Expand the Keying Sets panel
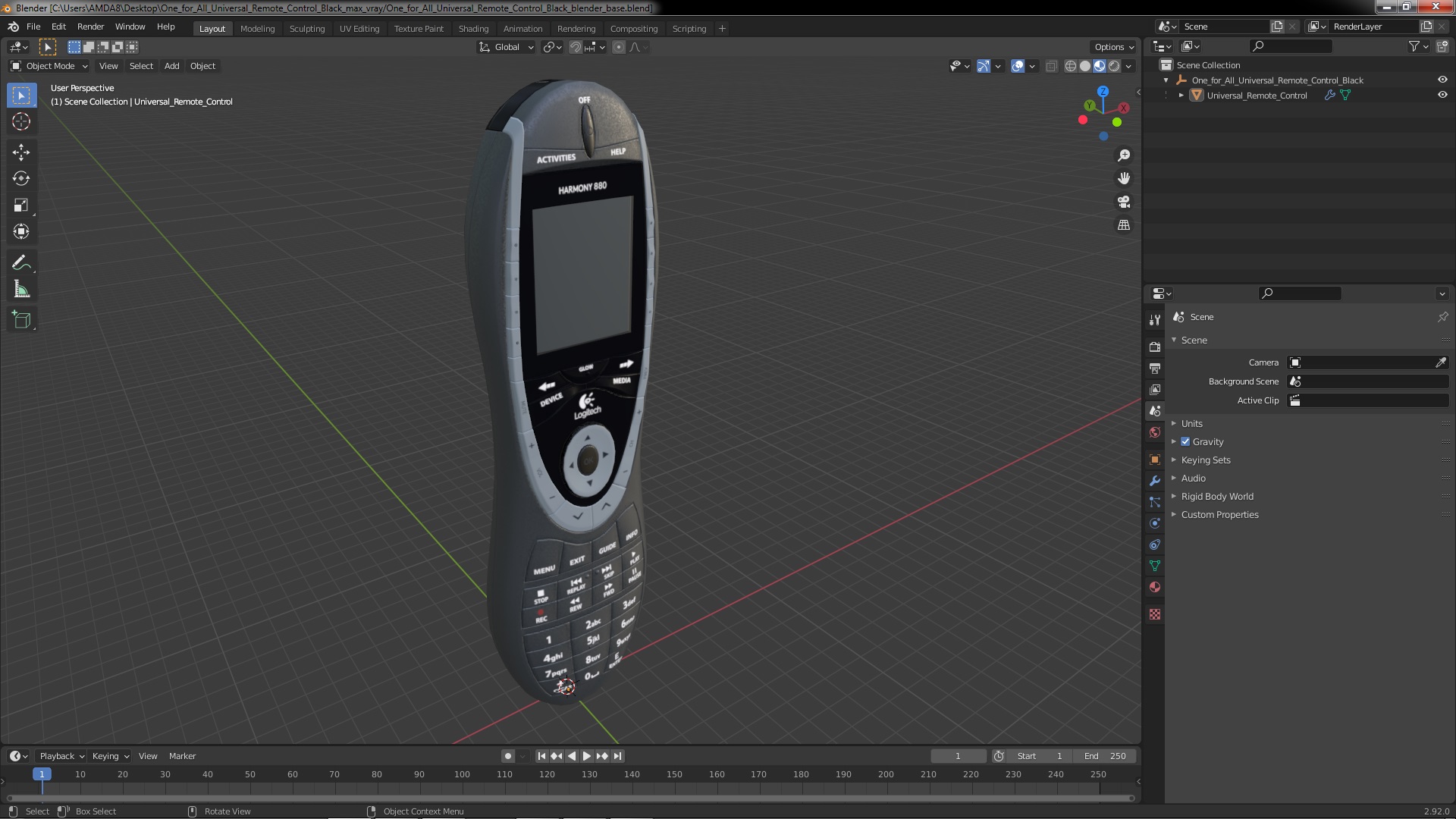Viewport: 1456px width, 819px height. coord(1206,460)
